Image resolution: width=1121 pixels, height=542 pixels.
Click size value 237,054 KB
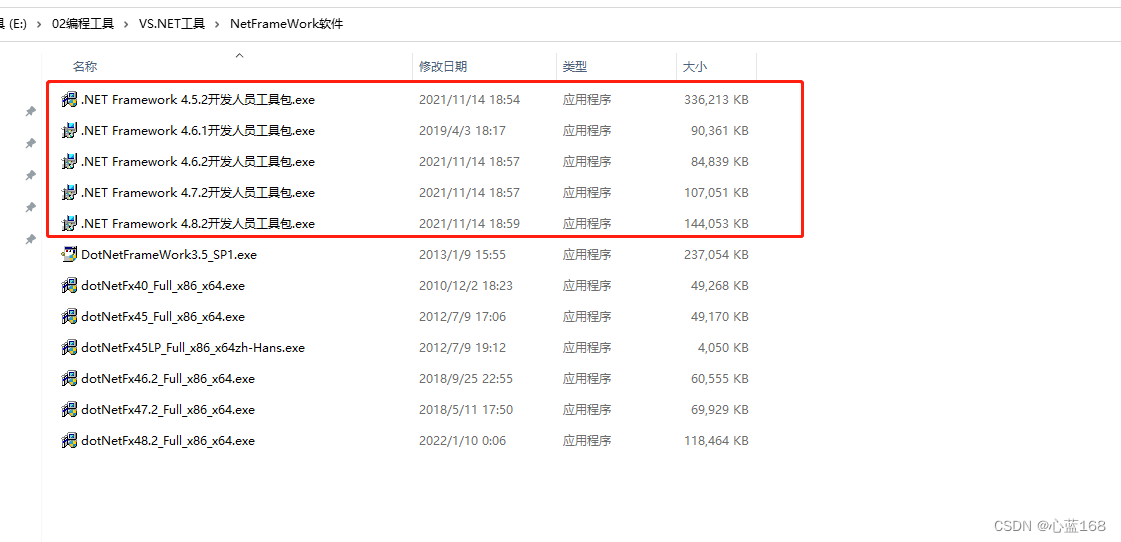tap(716, 255)
